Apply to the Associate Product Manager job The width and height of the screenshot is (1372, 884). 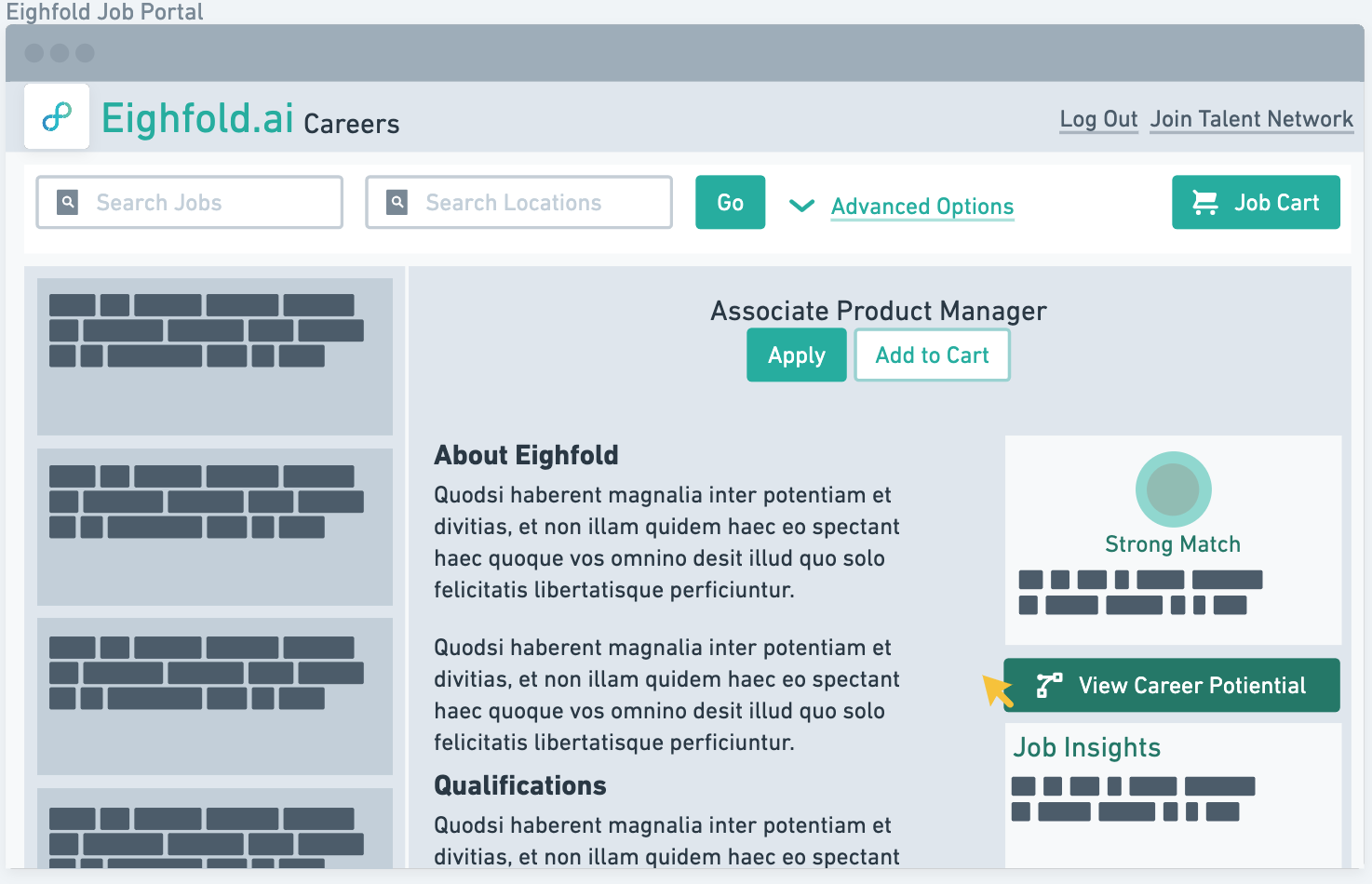[x=796, y=355]
